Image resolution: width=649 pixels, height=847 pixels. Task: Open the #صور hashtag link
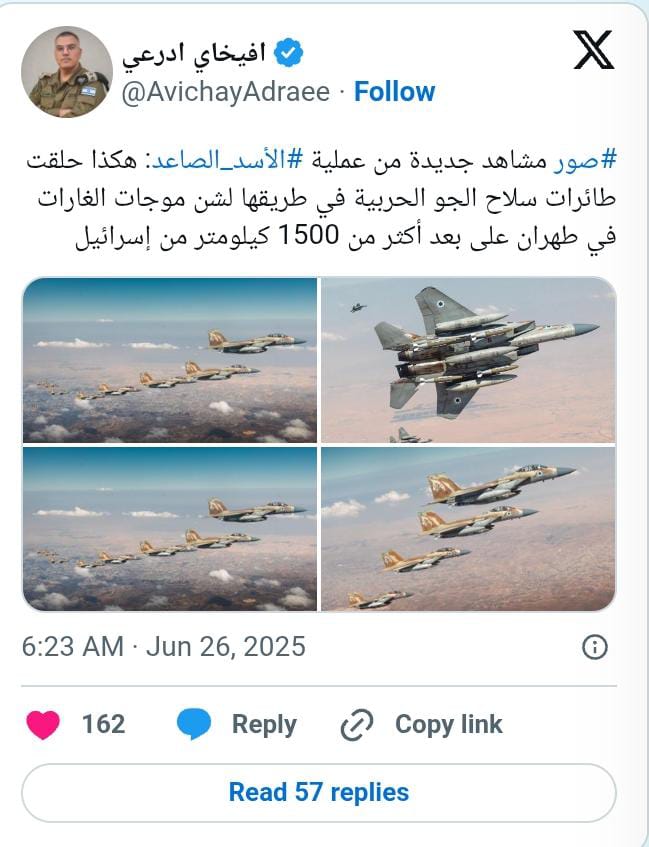(584, 160)
